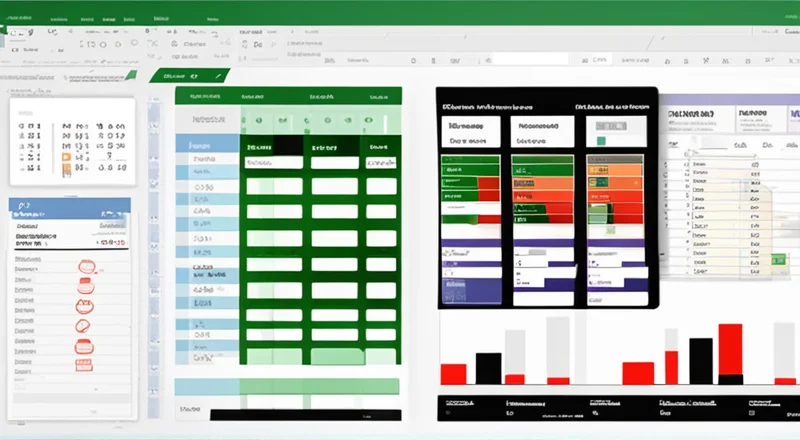The height and width of the screenshot is (440, 800).
Task: Select the orange highlighted date in the calendar
Action: pos(66,157)
